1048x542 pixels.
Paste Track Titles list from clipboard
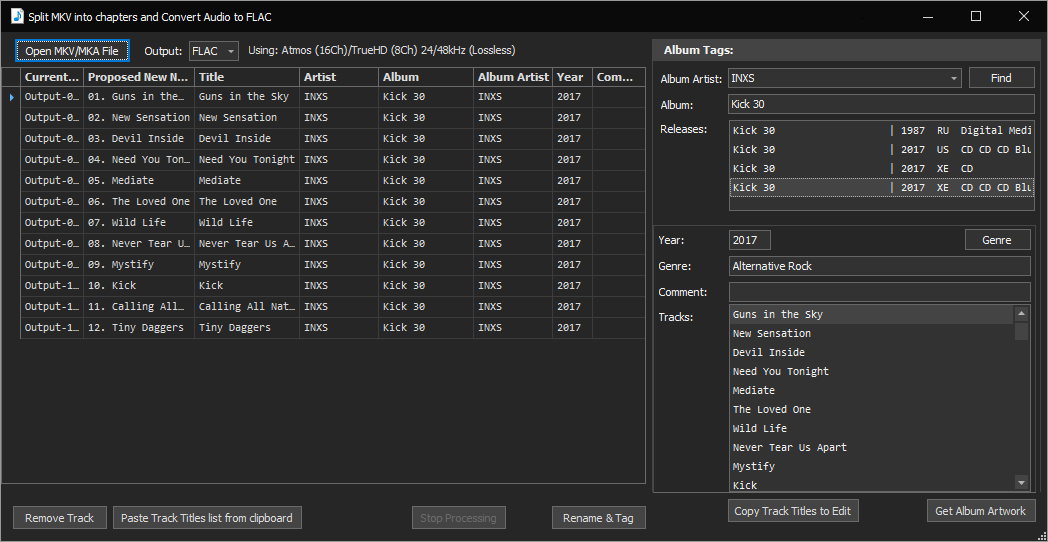coord(207,518)
